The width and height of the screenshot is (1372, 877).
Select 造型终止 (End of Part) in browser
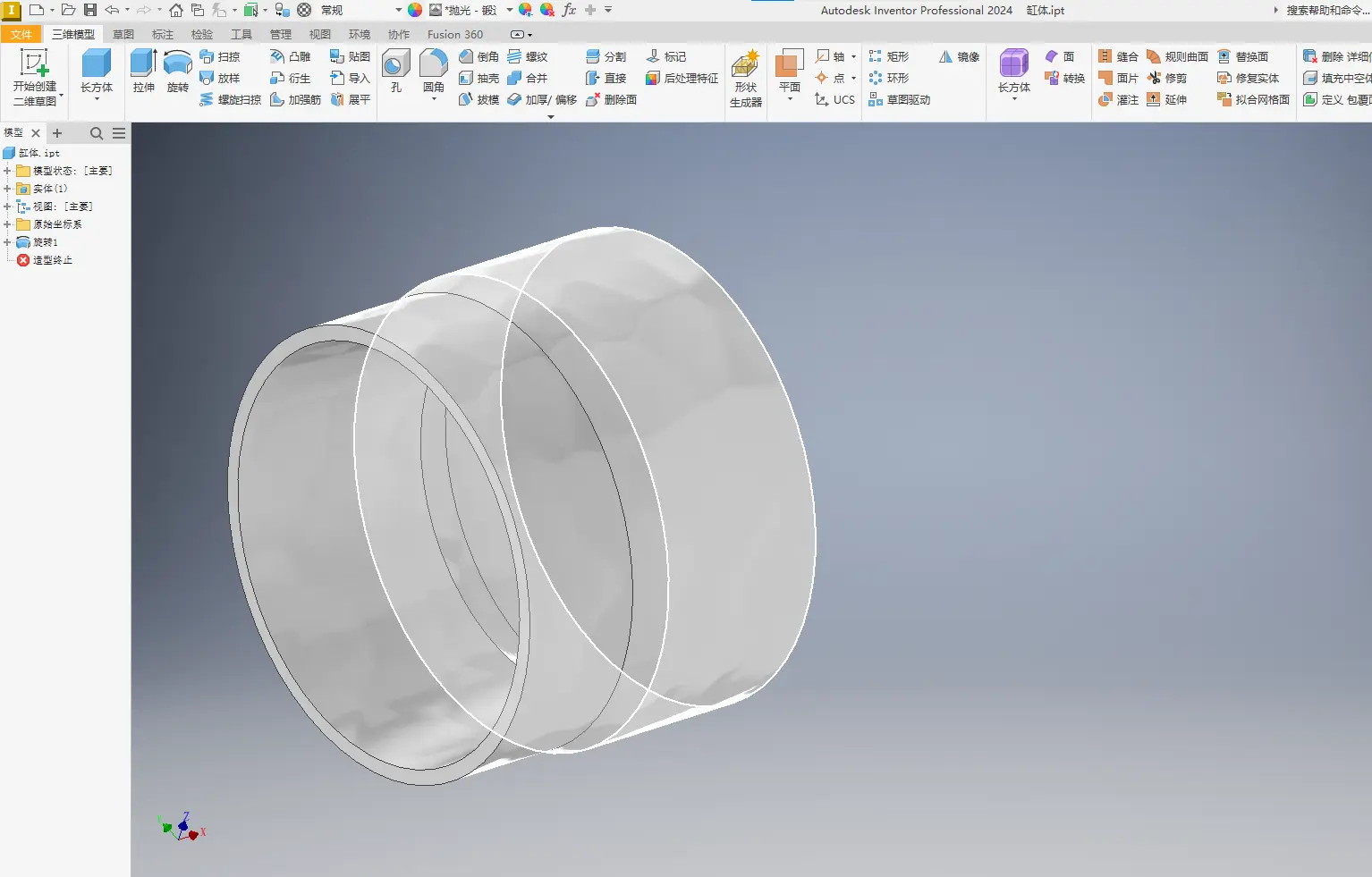coord(45,260)
